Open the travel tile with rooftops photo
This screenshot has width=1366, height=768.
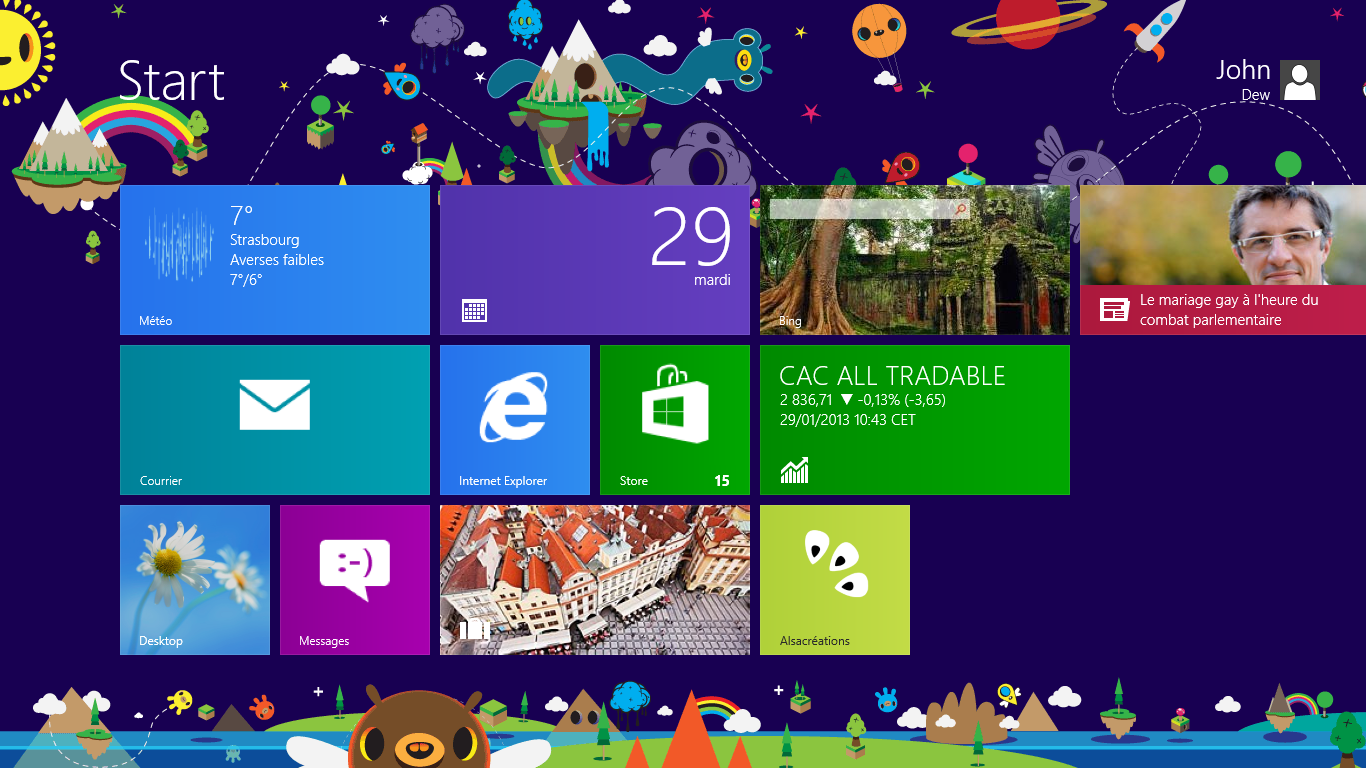(x=595, y=580)
